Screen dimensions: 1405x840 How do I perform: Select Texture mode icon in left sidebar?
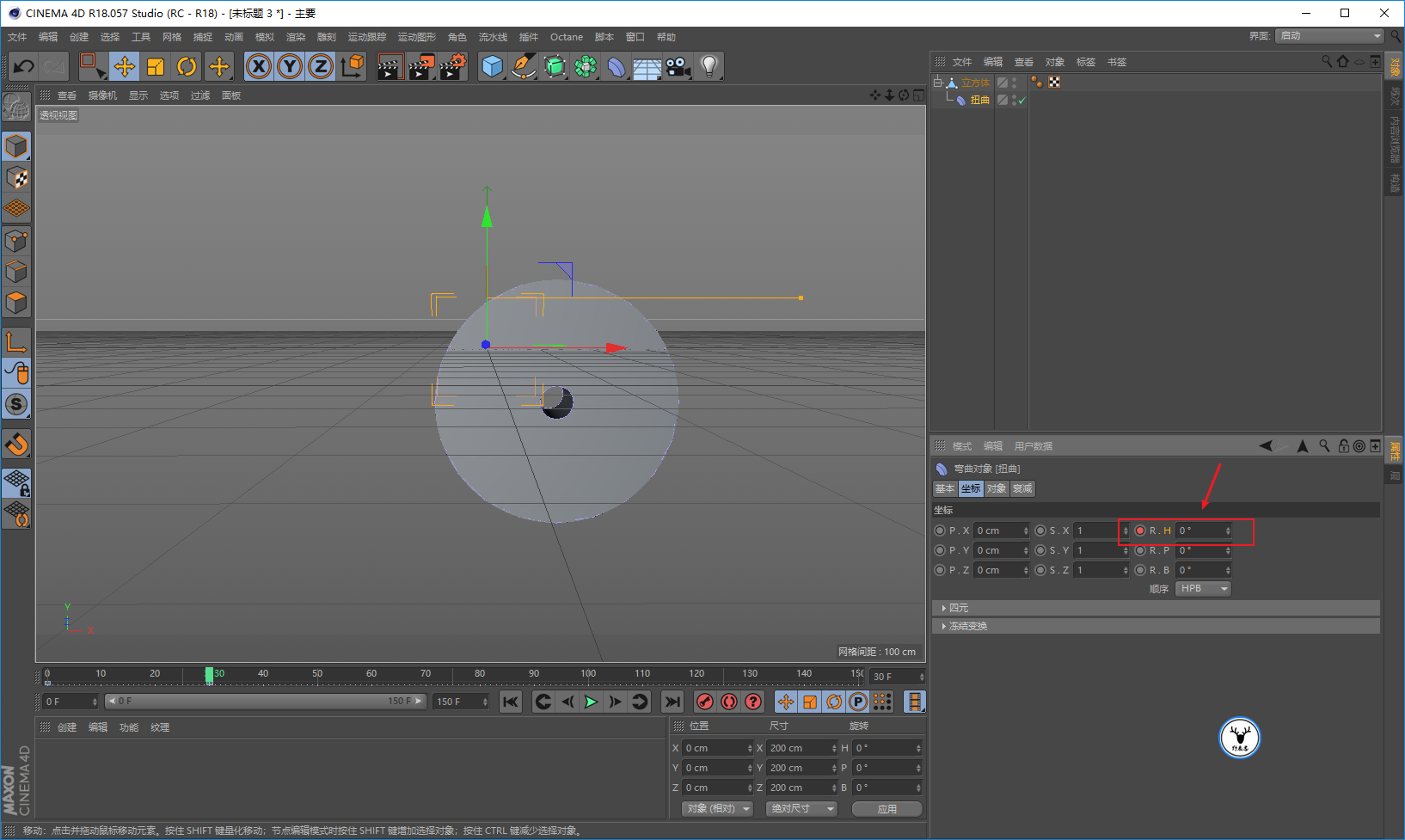point(16,178)
